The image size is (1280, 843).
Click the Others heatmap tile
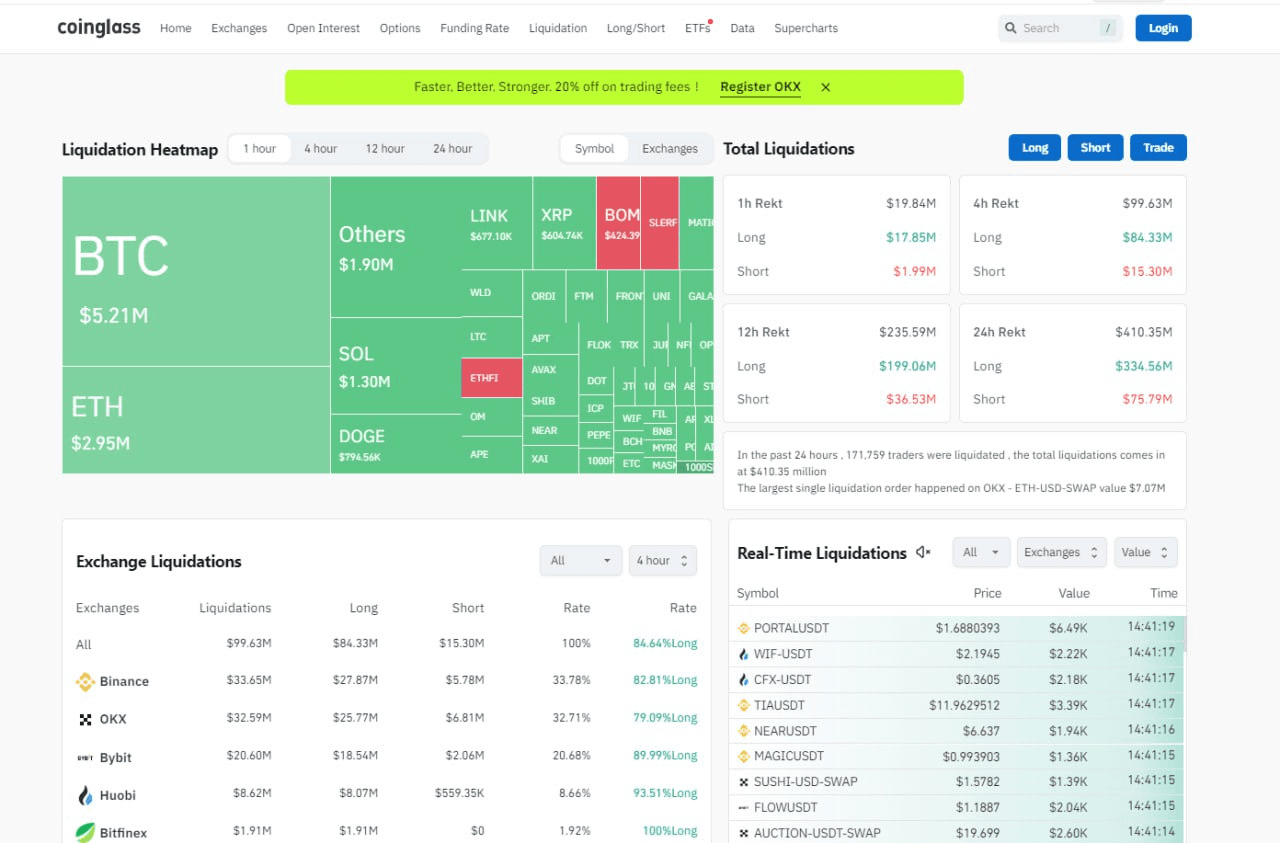pyautogui.click(x=395, y=247)
